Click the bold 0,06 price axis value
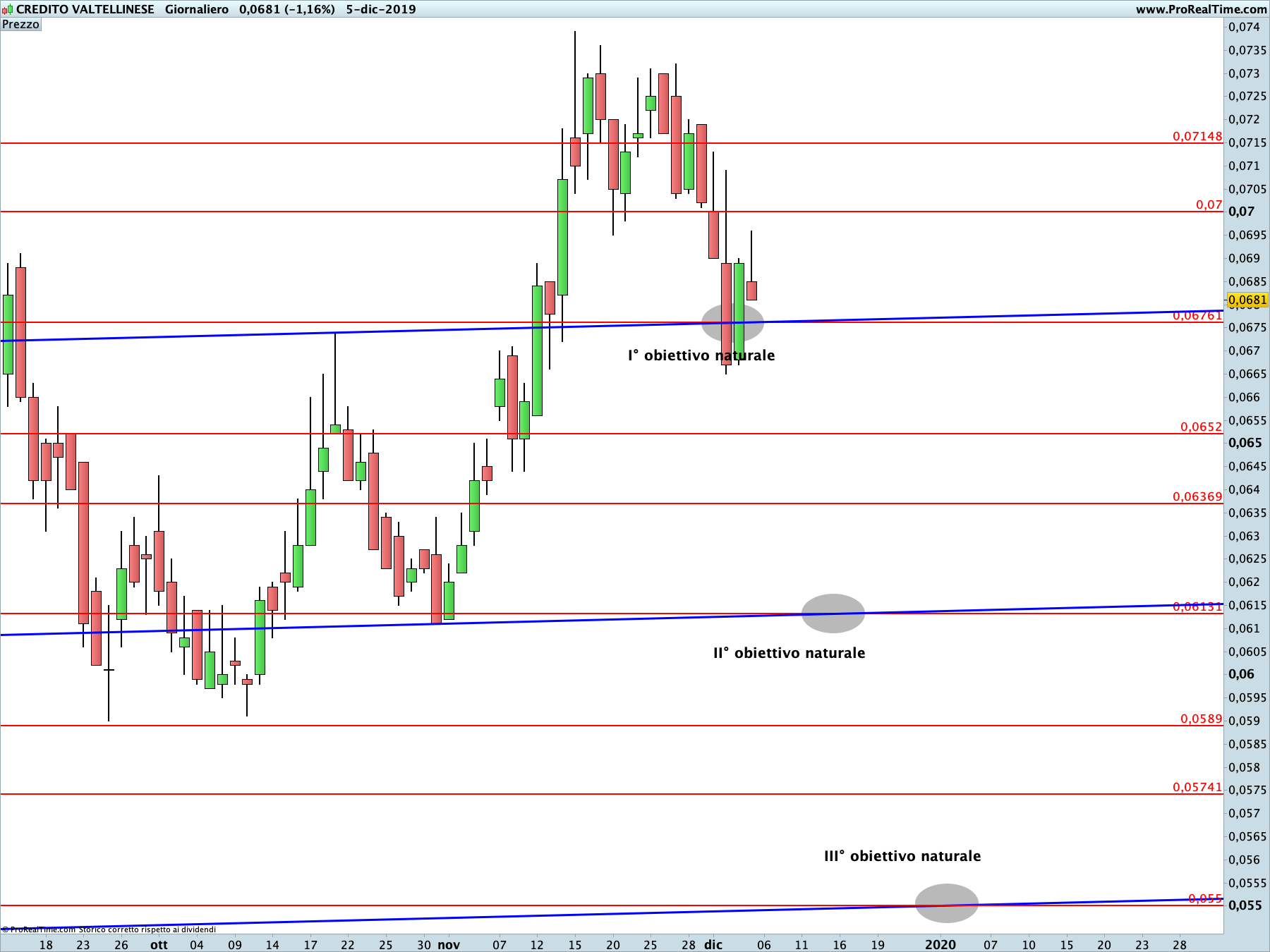The height and width of the screenshot is (952, 1270). 1242,674
